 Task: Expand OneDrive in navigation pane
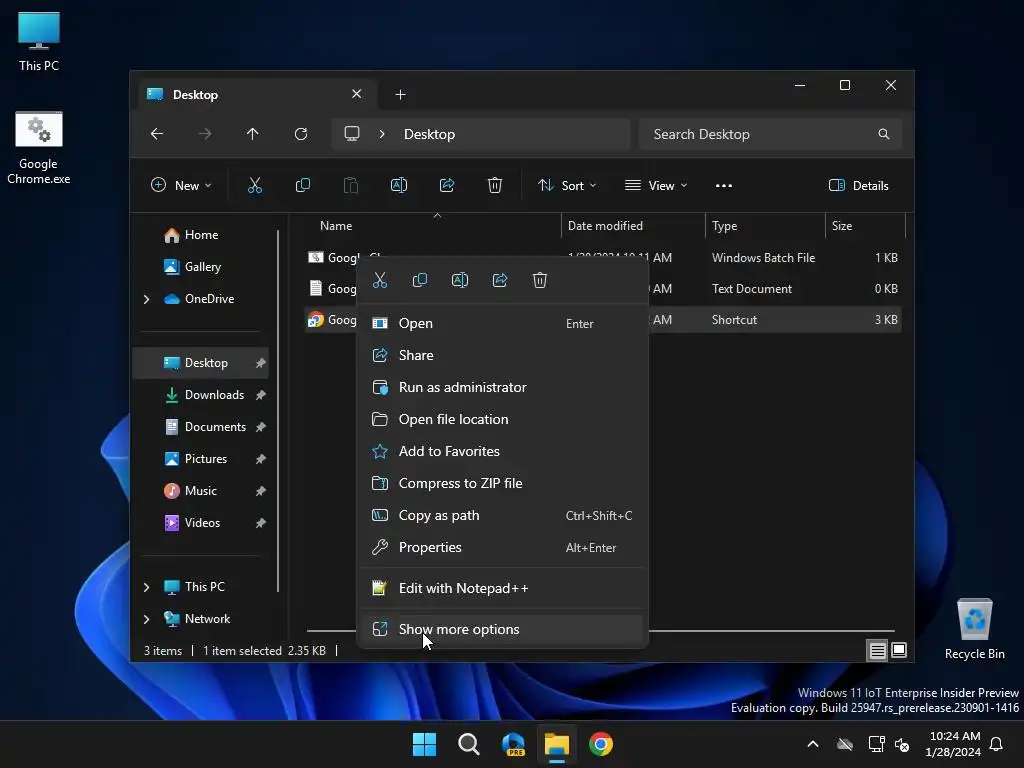146,299
